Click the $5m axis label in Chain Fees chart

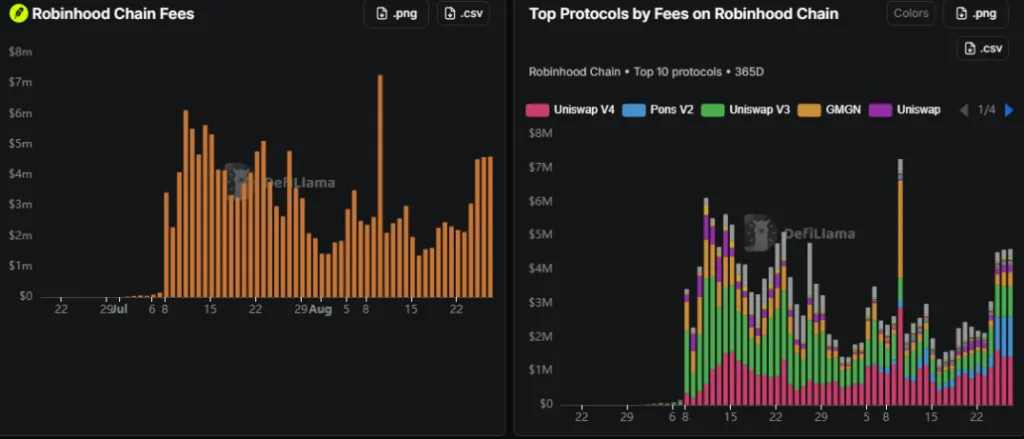pyautogui.click(x=20, y=144)
